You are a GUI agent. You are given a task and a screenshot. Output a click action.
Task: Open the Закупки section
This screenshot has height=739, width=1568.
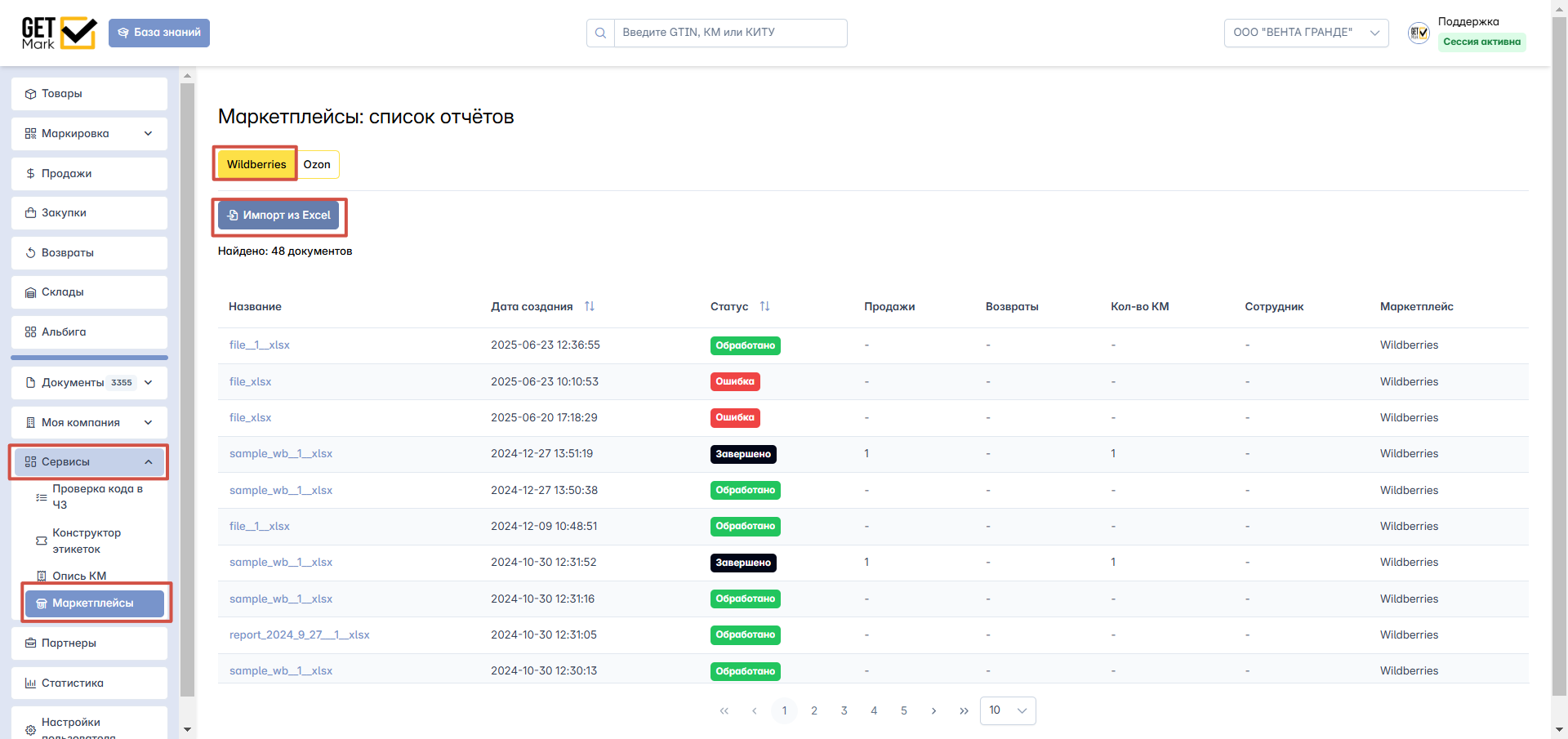pyautogui.click(x=89, y=213)
